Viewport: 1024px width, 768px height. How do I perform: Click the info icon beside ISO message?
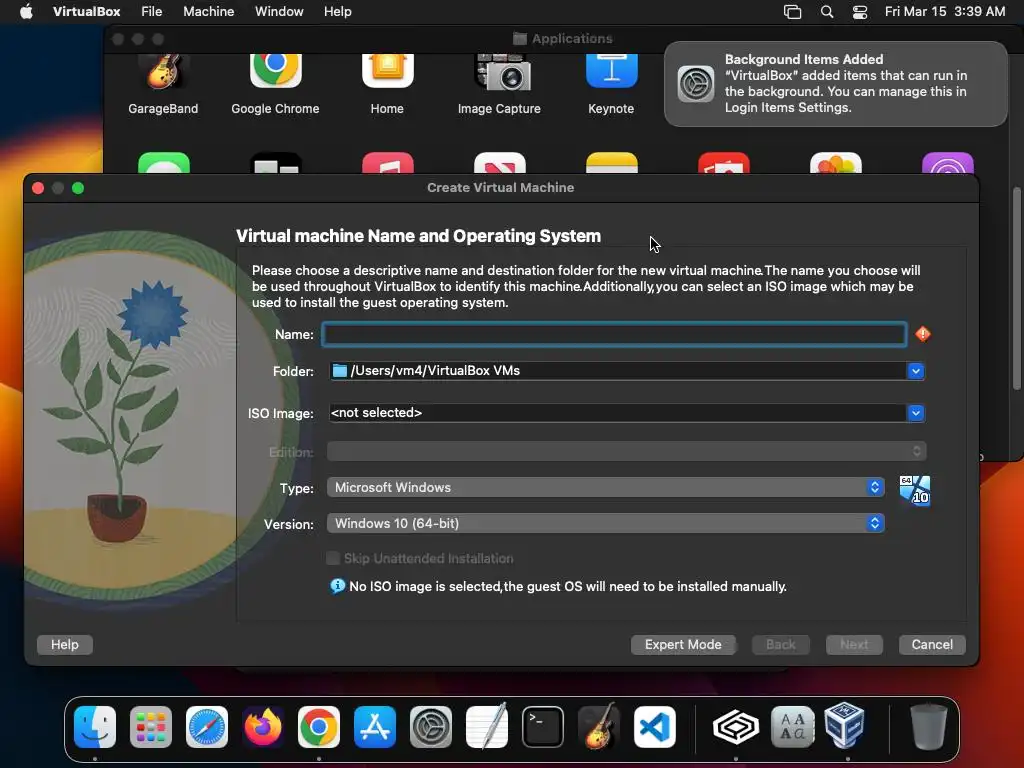click(337, 586)
